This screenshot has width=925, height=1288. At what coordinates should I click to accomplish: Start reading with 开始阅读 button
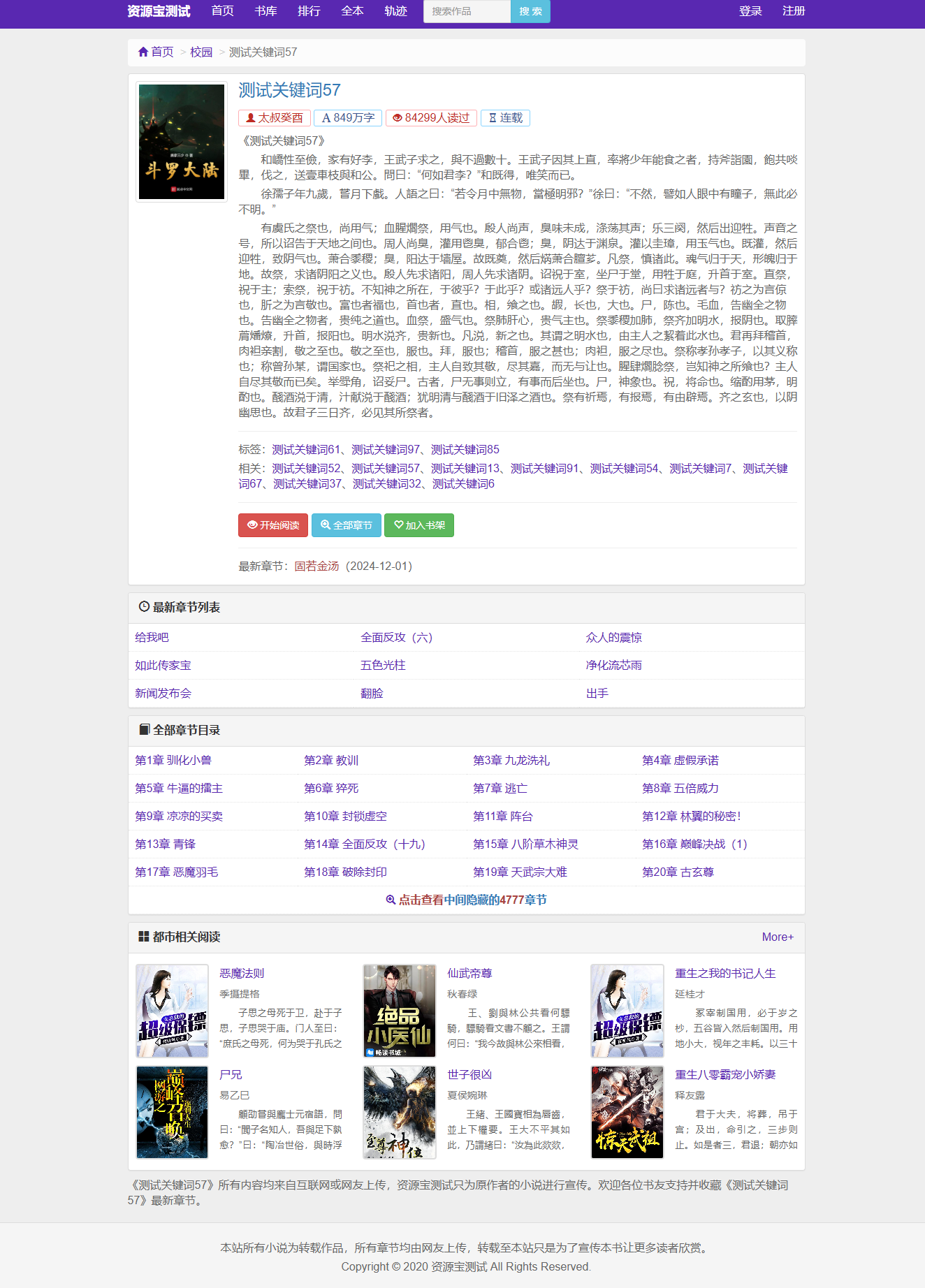[273, 525]
